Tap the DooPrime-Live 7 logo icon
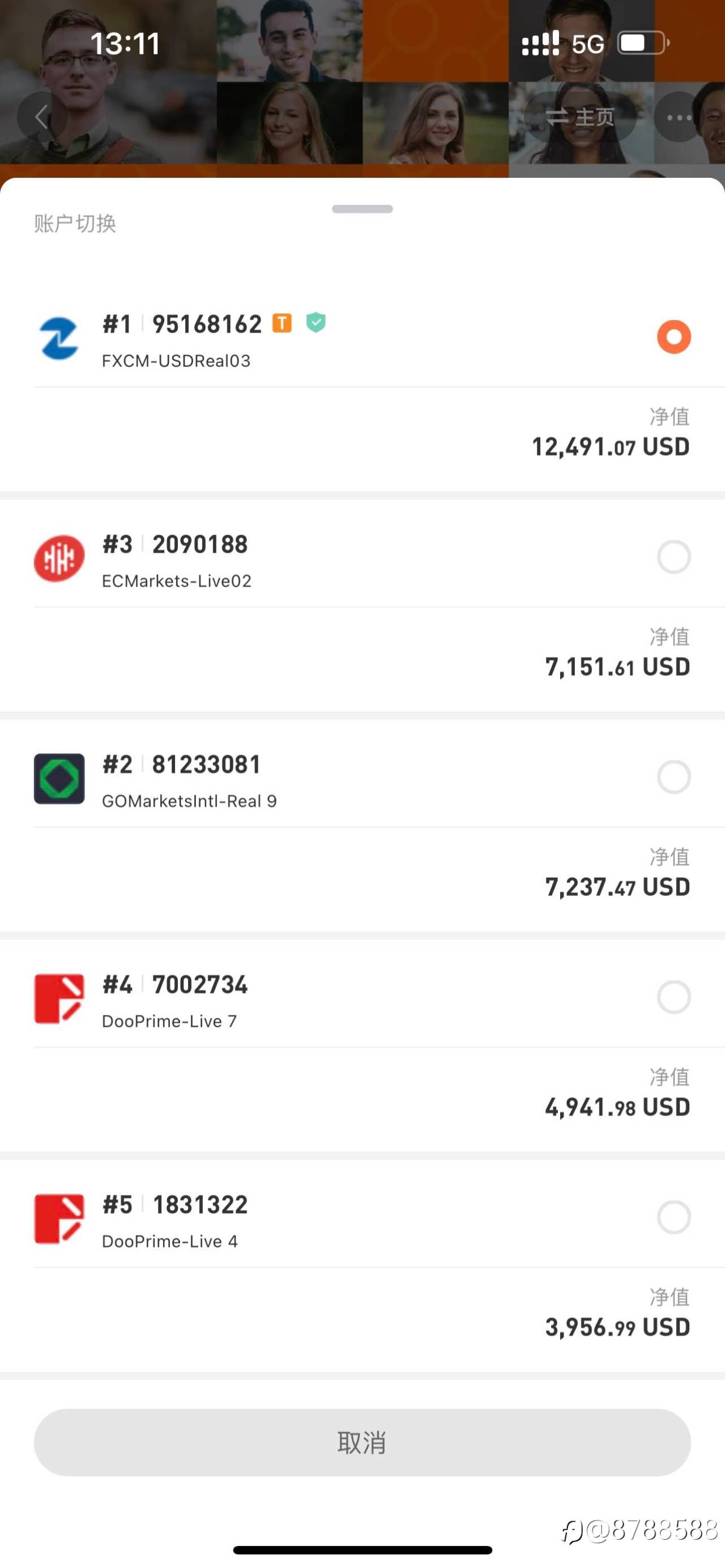 [x=59, y=998]
